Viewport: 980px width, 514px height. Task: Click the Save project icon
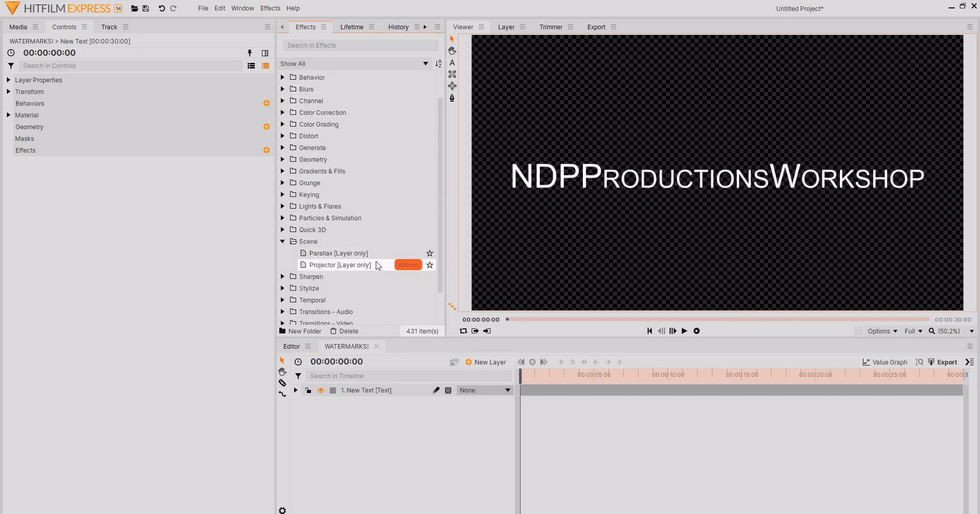tap(146, 8)
